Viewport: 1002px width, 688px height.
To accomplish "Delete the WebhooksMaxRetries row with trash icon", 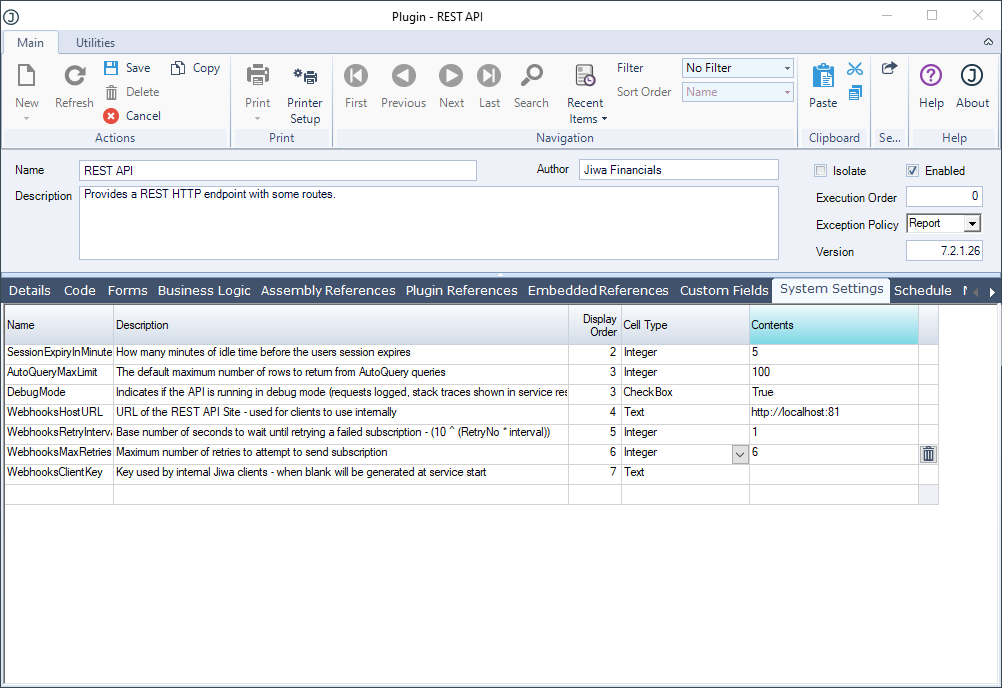I will (x=928, y=454).
